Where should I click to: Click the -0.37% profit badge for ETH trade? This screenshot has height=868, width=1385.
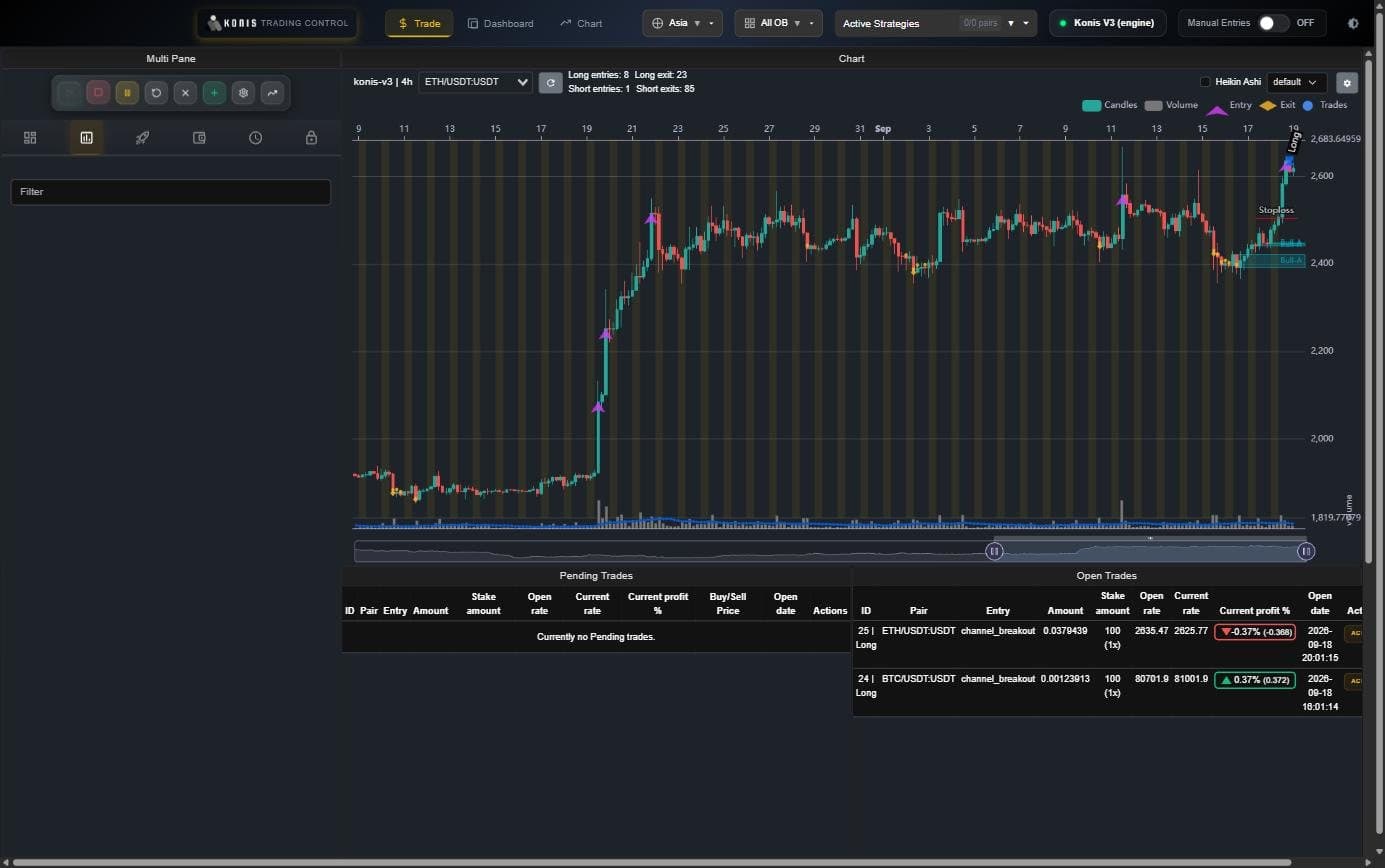pos(1254,632)
